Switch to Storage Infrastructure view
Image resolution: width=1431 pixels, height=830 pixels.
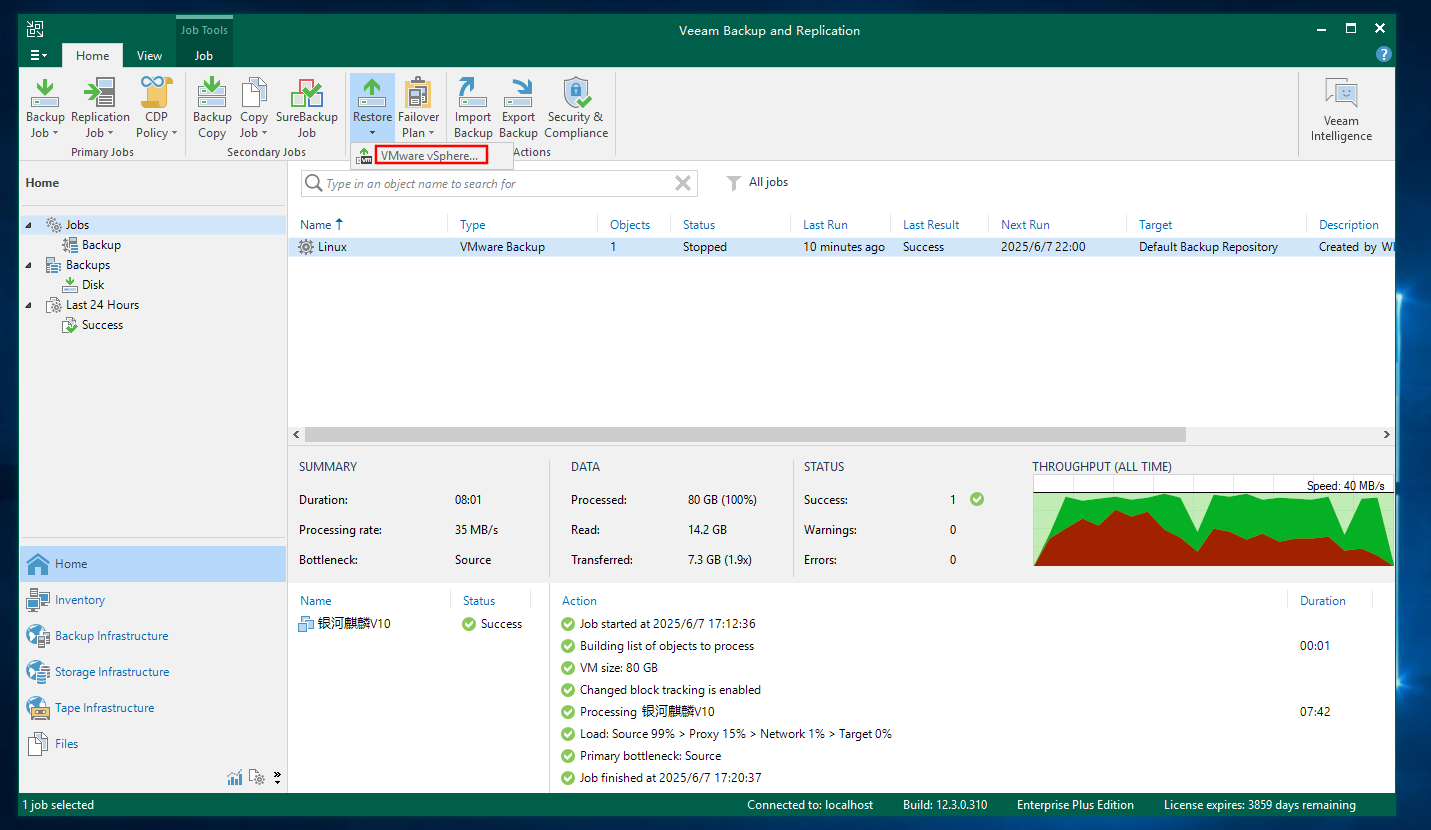coord(152,672)
